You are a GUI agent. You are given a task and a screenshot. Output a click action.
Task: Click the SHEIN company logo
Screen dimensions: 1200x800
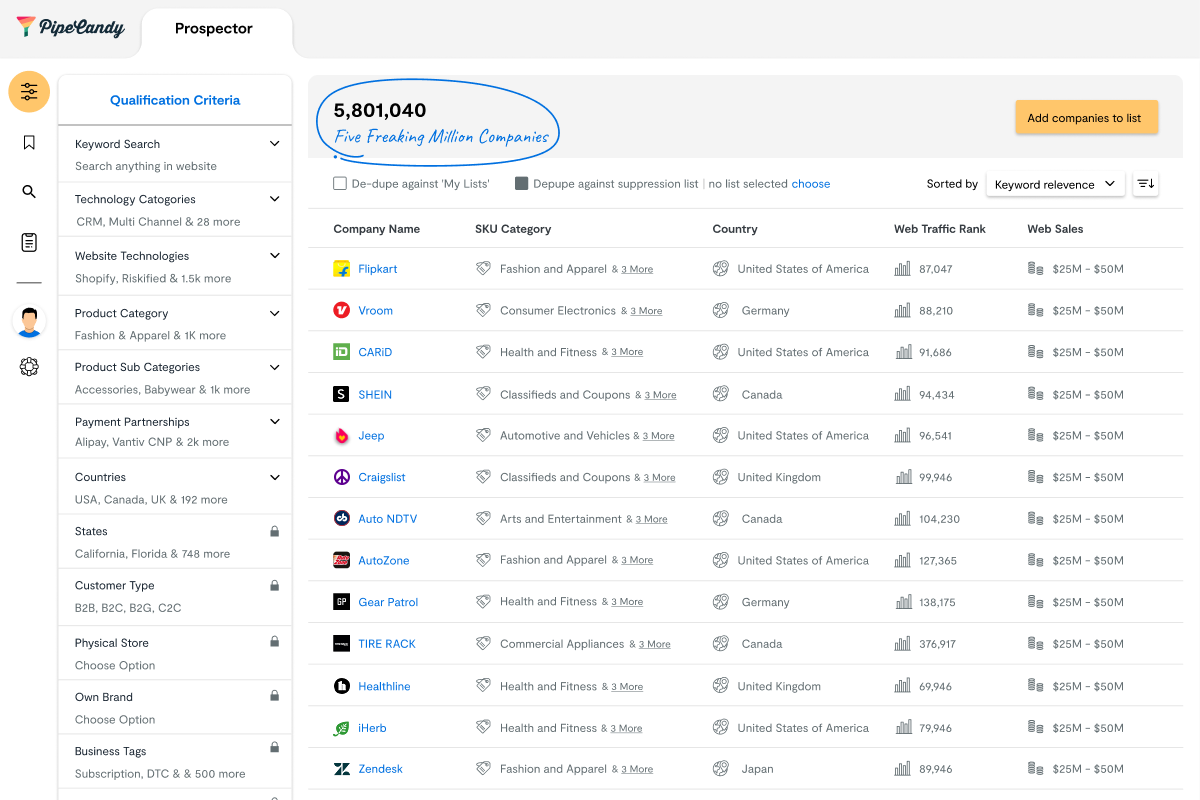pyautogui.click(x=341, y=394)
